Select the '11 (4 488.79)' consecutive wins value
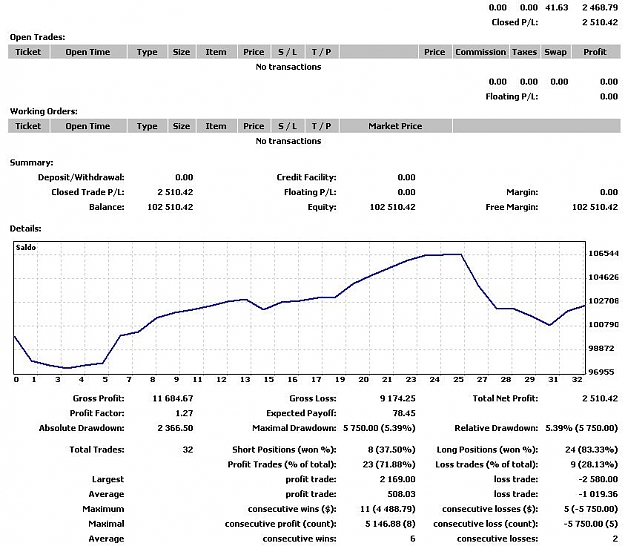 [x=387, y=509]
